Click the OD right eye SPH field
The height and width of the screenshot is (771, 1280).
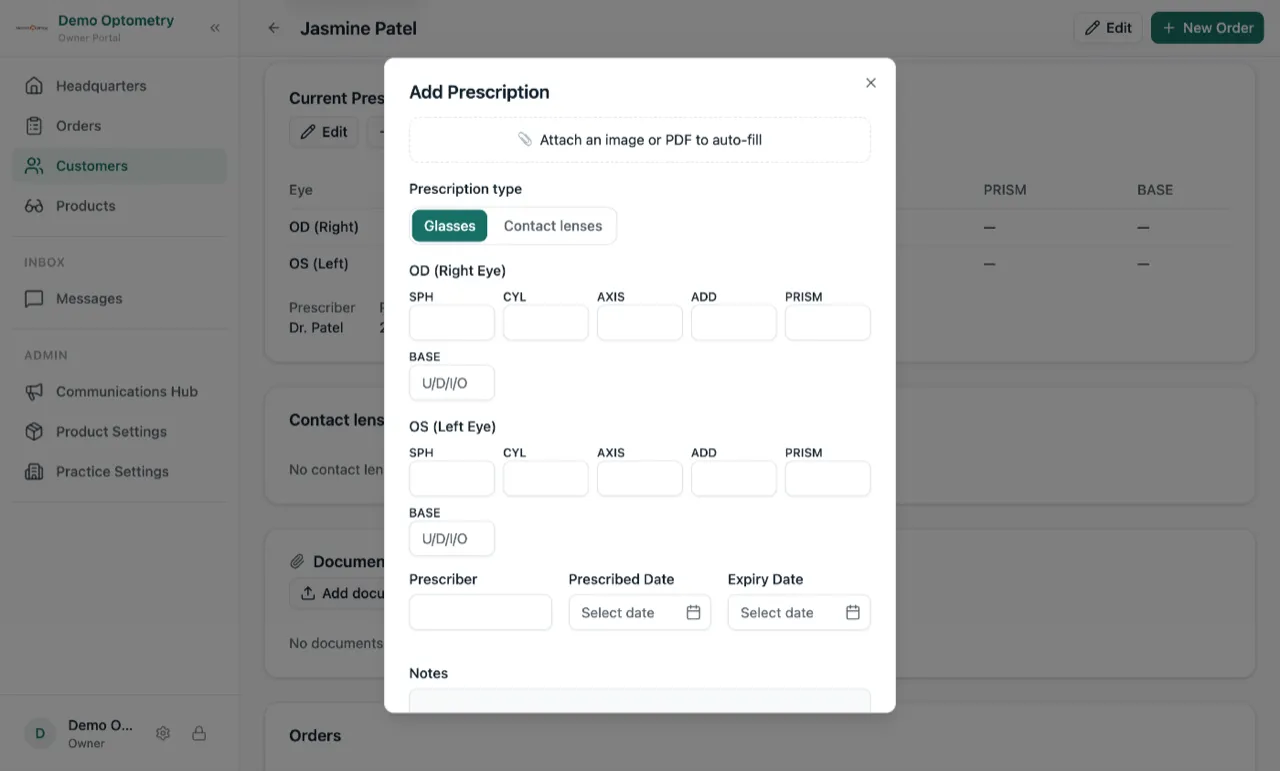coord(452,323)
